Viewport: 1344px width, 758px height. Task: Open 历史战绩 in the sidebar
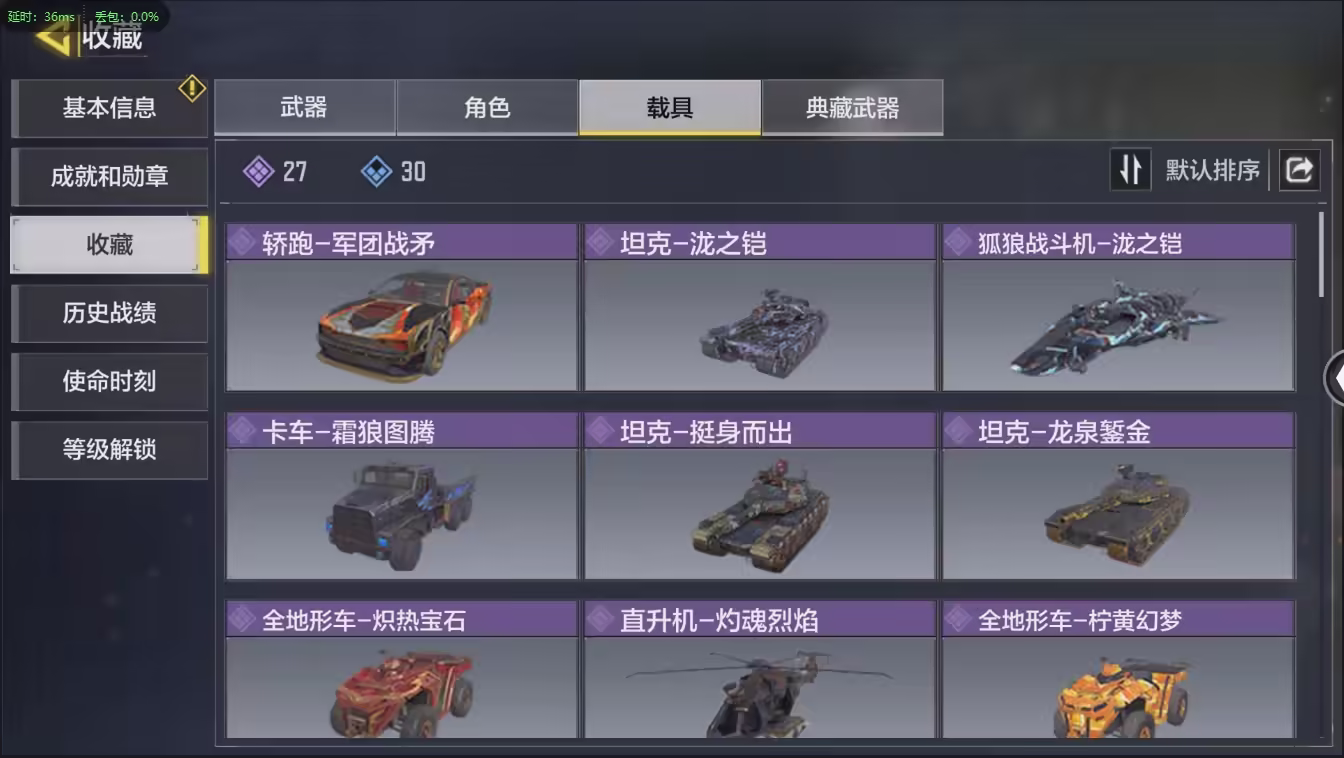pyautogui.click(x=109, y=313)
